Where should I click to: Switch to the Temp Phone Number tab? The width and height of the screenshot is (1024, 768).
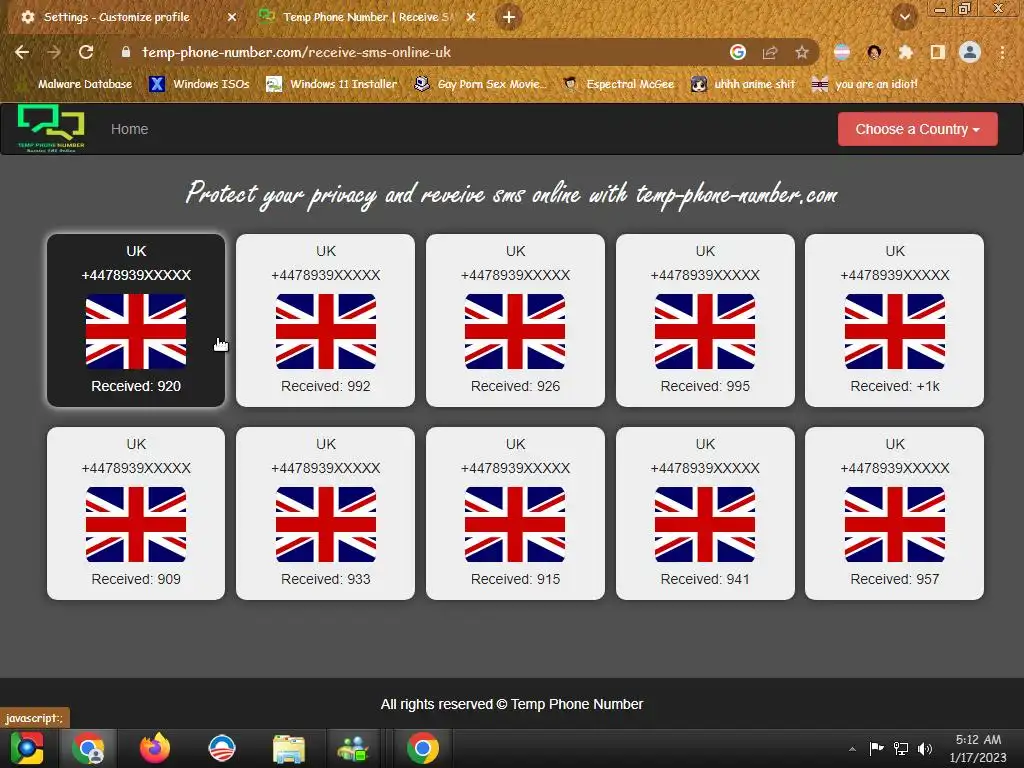click(366, 17)
